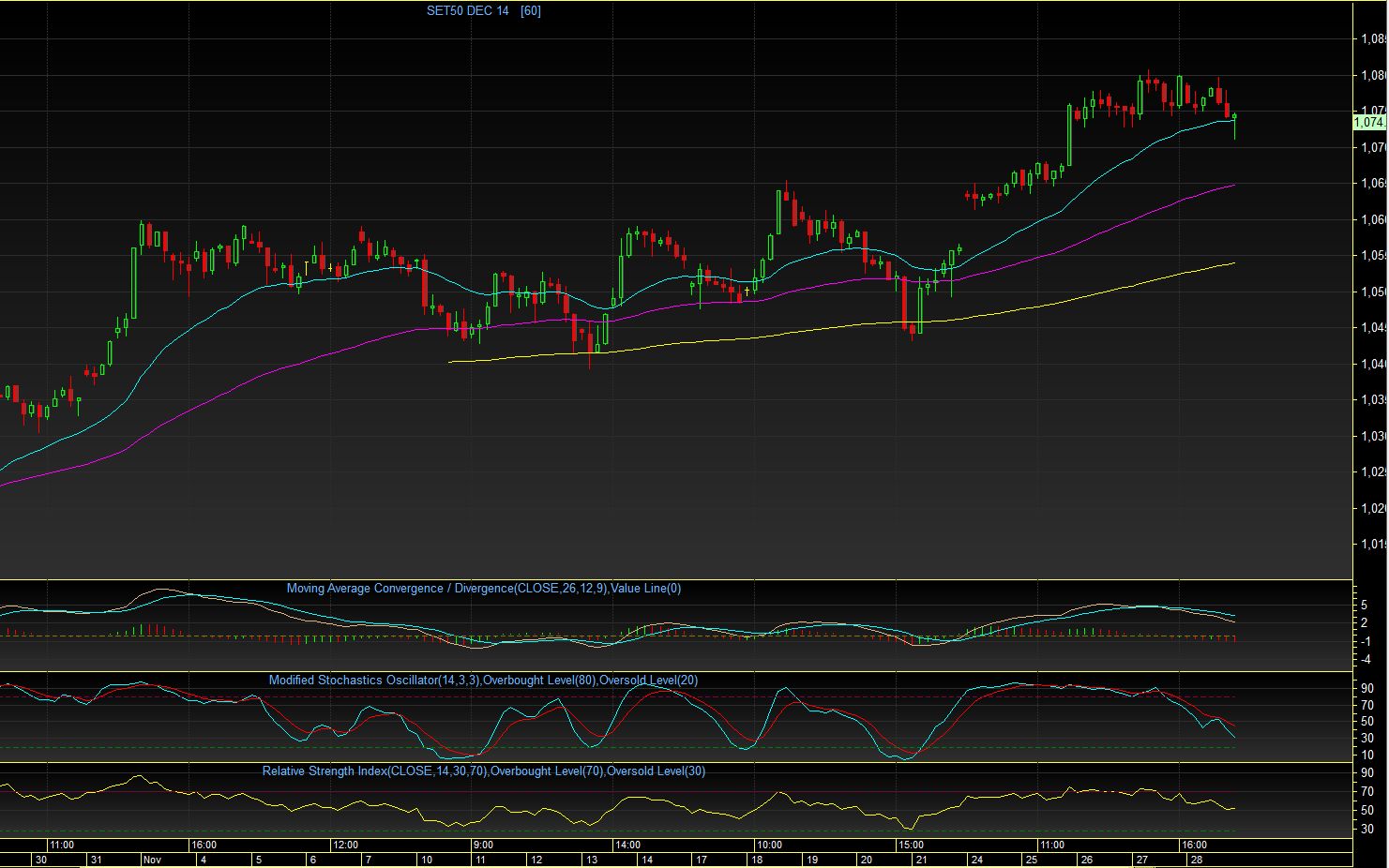1389x868 pixels.
Task: Click the 'Nov' month label on date axis
Action: tap(152, 861)
